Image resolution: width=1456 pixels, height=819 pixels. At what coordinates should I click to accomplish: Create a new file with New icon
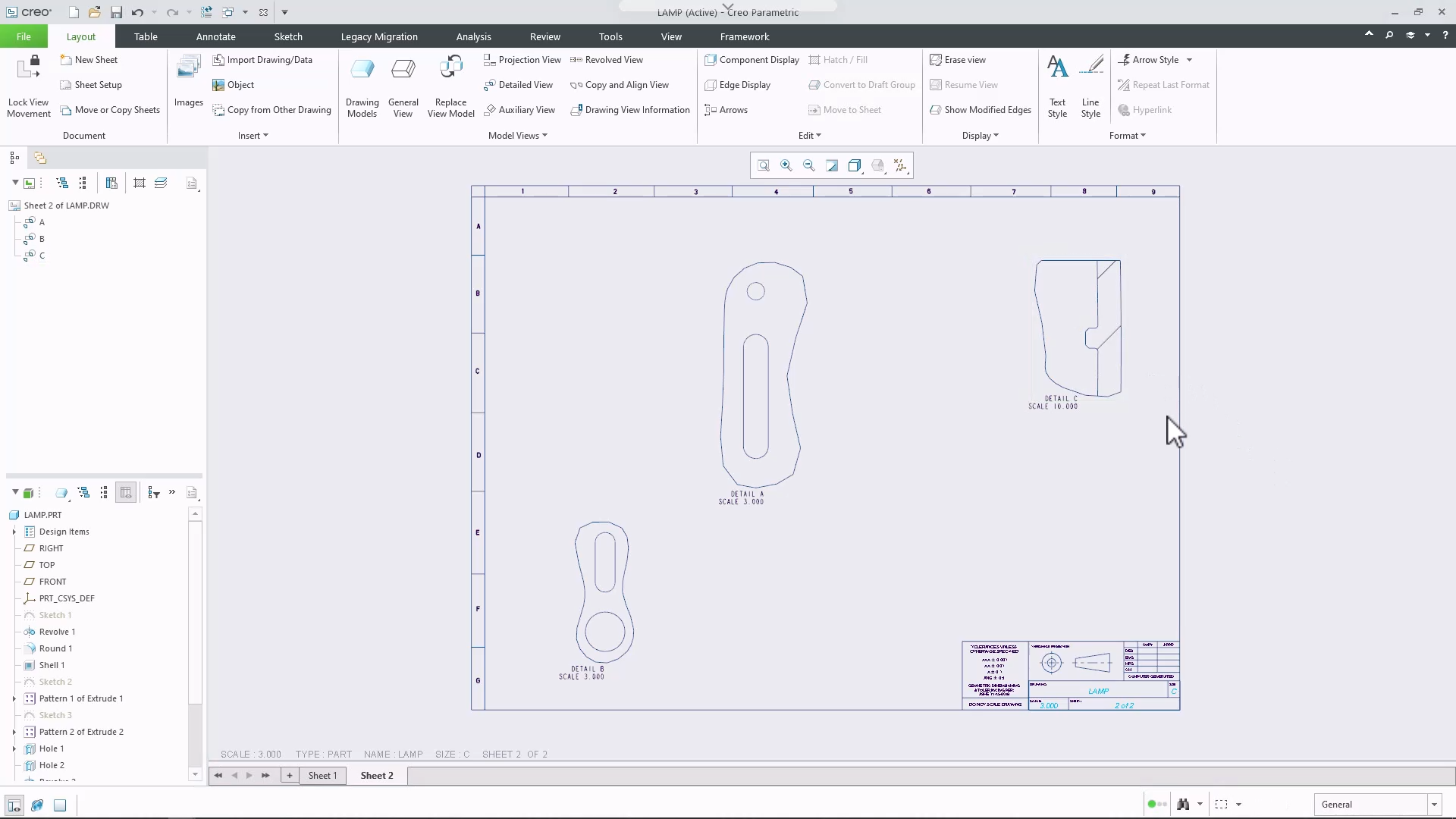click(x=74, y=12)
